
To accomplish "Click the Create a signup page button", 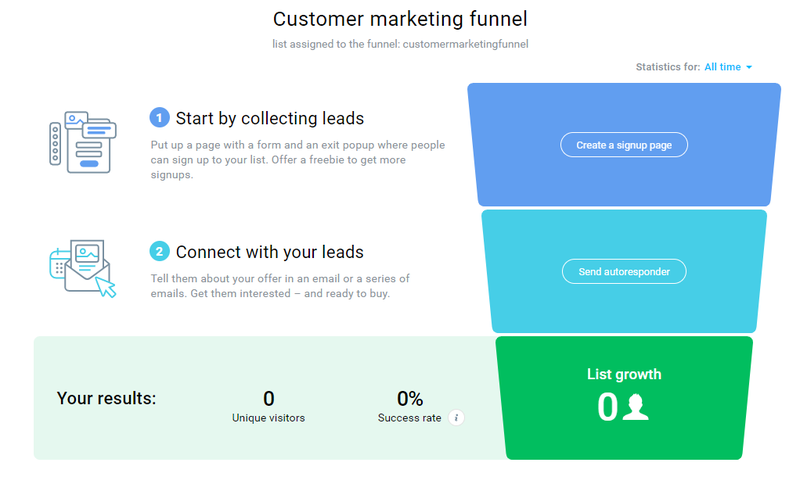I will 623,145.
